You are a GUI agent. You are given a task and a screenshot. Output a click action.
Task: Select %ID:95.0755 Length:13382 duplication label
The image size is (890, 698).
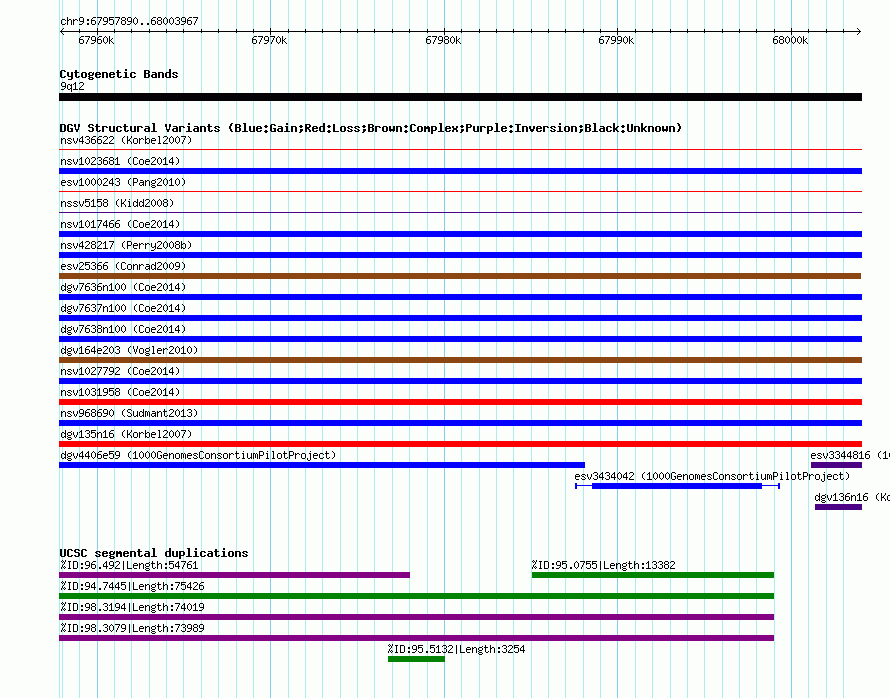(x=603, y=565)
